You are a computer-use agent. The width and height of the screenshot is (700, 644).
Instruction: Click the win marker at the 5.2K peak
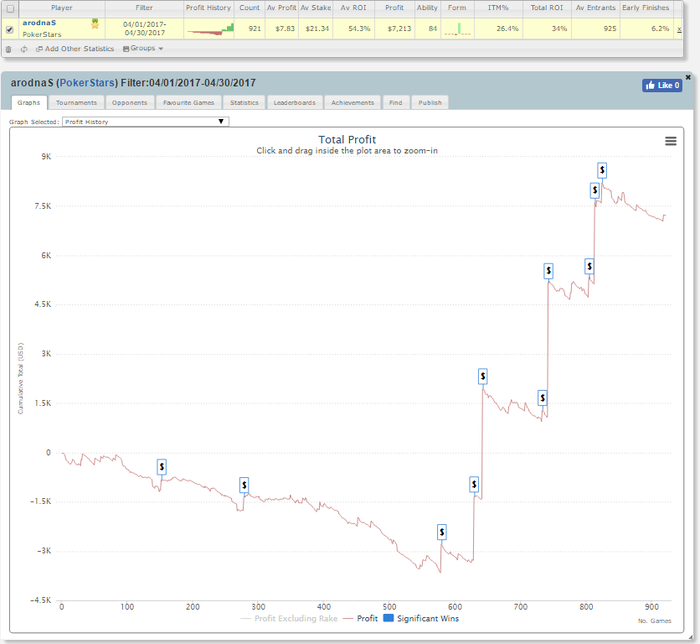tap(549, 270)
